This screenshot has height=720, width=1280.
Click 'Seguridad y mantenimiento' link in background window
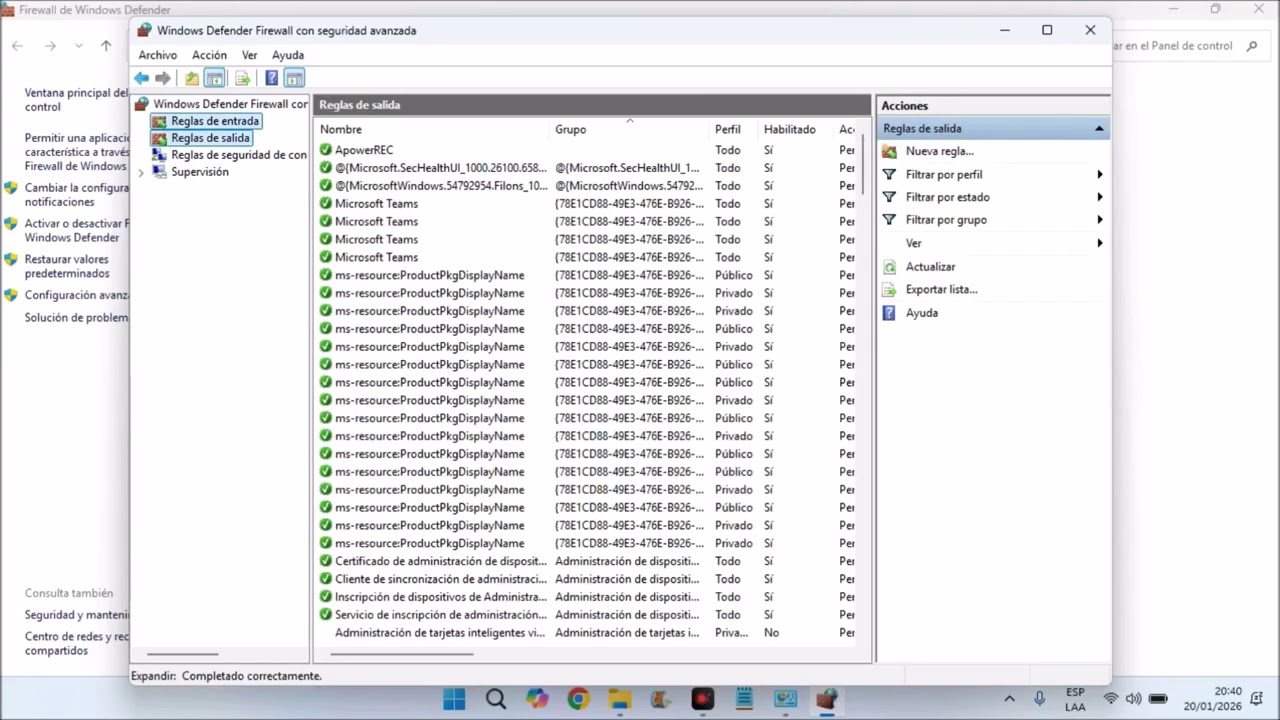tap(76, 615)
